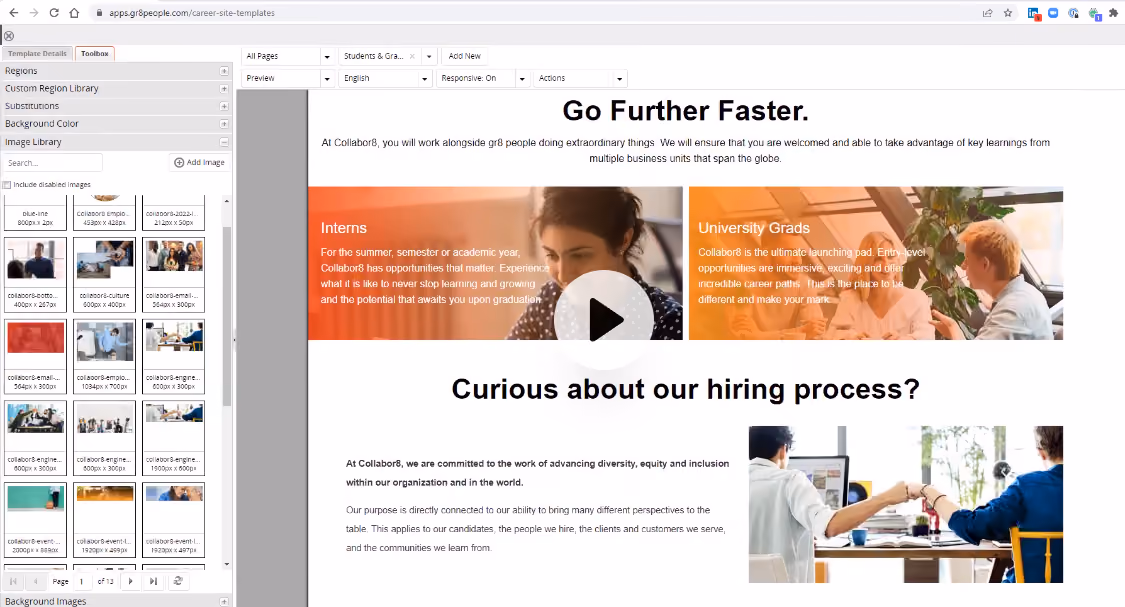Play the video with the play button

(x=604, y=319)
